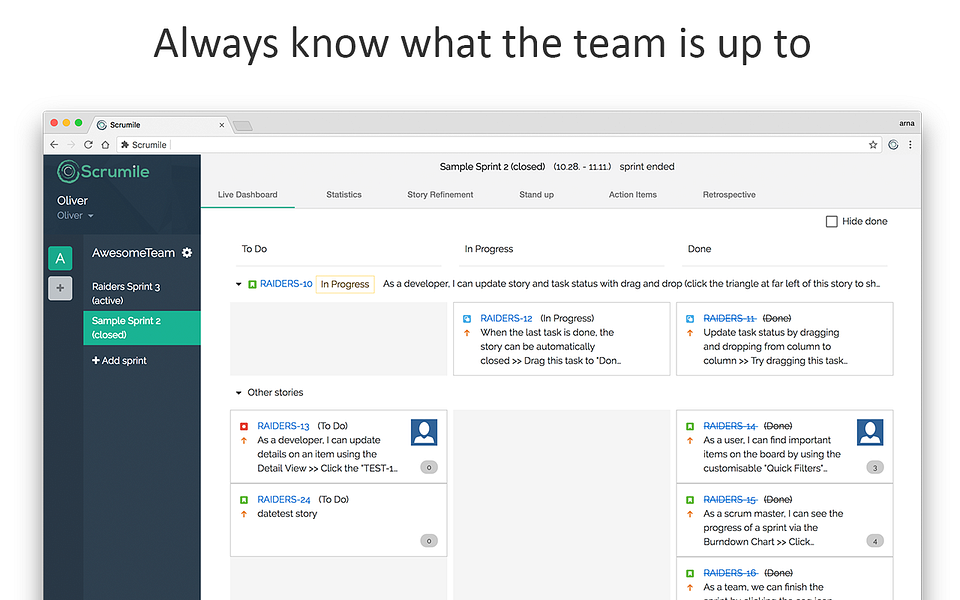This screenshot has width=960, height=600.
Task: Click the priority arrow on RAIDERS-12
Action: (467, 333)
